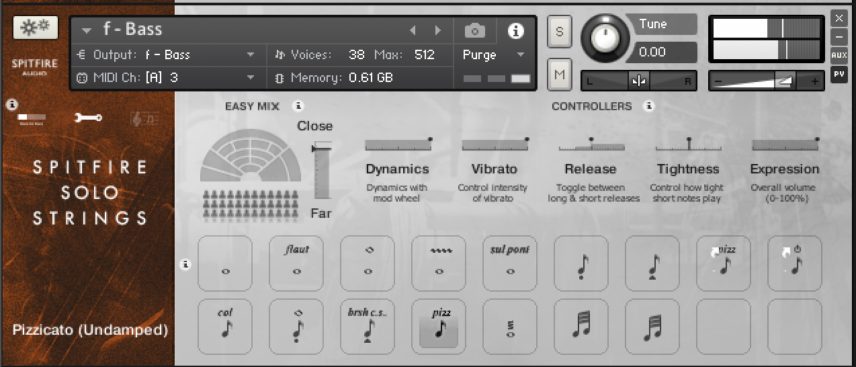Click the info icon beside the articulation grid
Viewport: 856px width, 367px height.
click(186, 264)
